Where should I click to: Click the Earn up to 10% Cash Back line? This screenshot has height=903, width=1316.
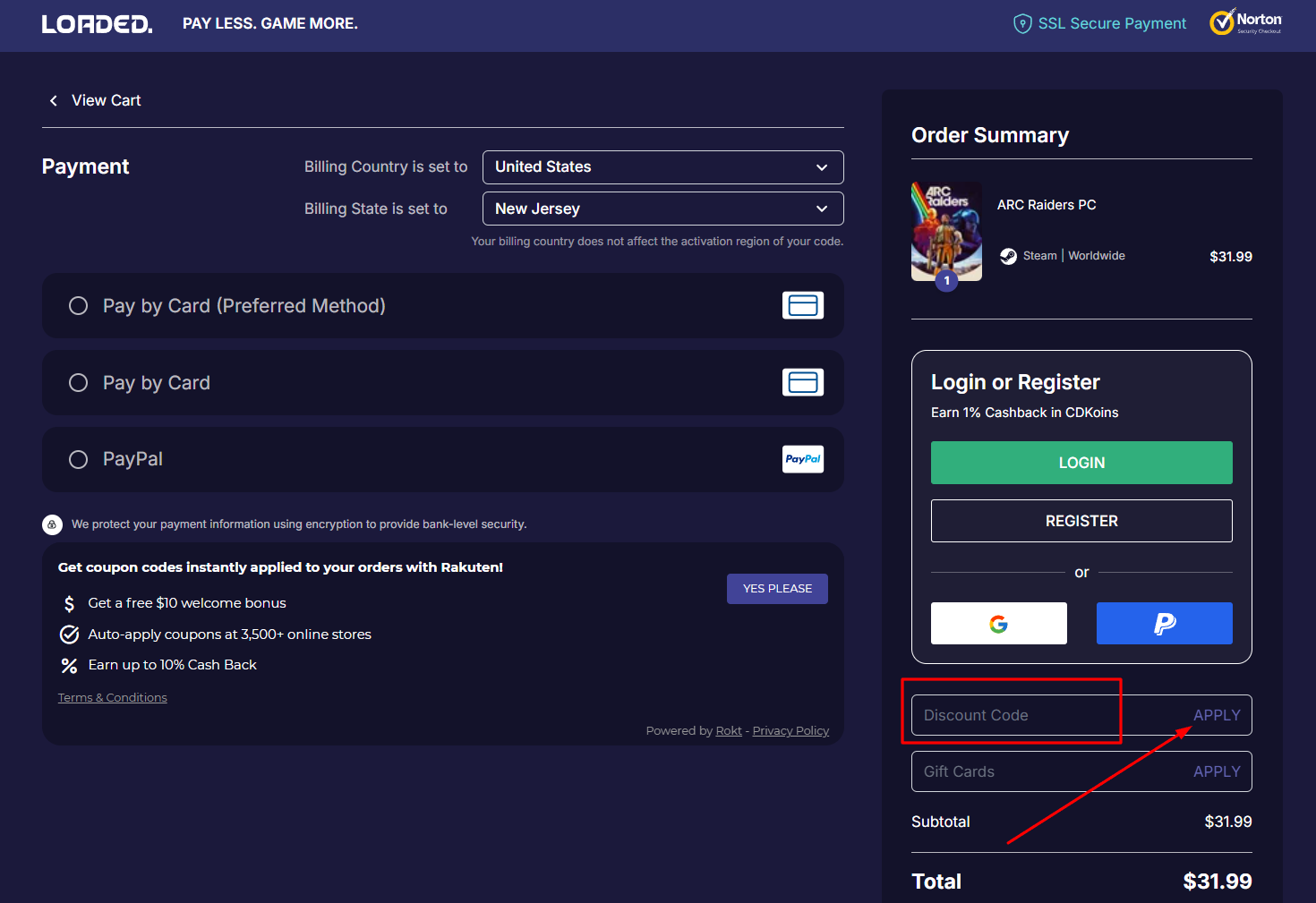[x=173, y=665]
